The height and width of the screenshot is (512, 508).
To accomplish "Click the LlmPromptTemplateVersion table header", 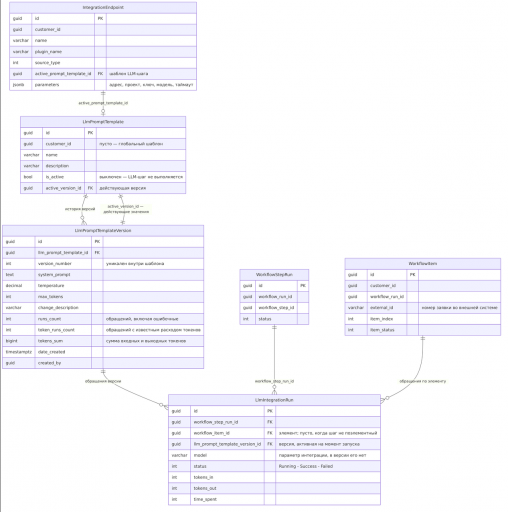I will tap(103, 231).
